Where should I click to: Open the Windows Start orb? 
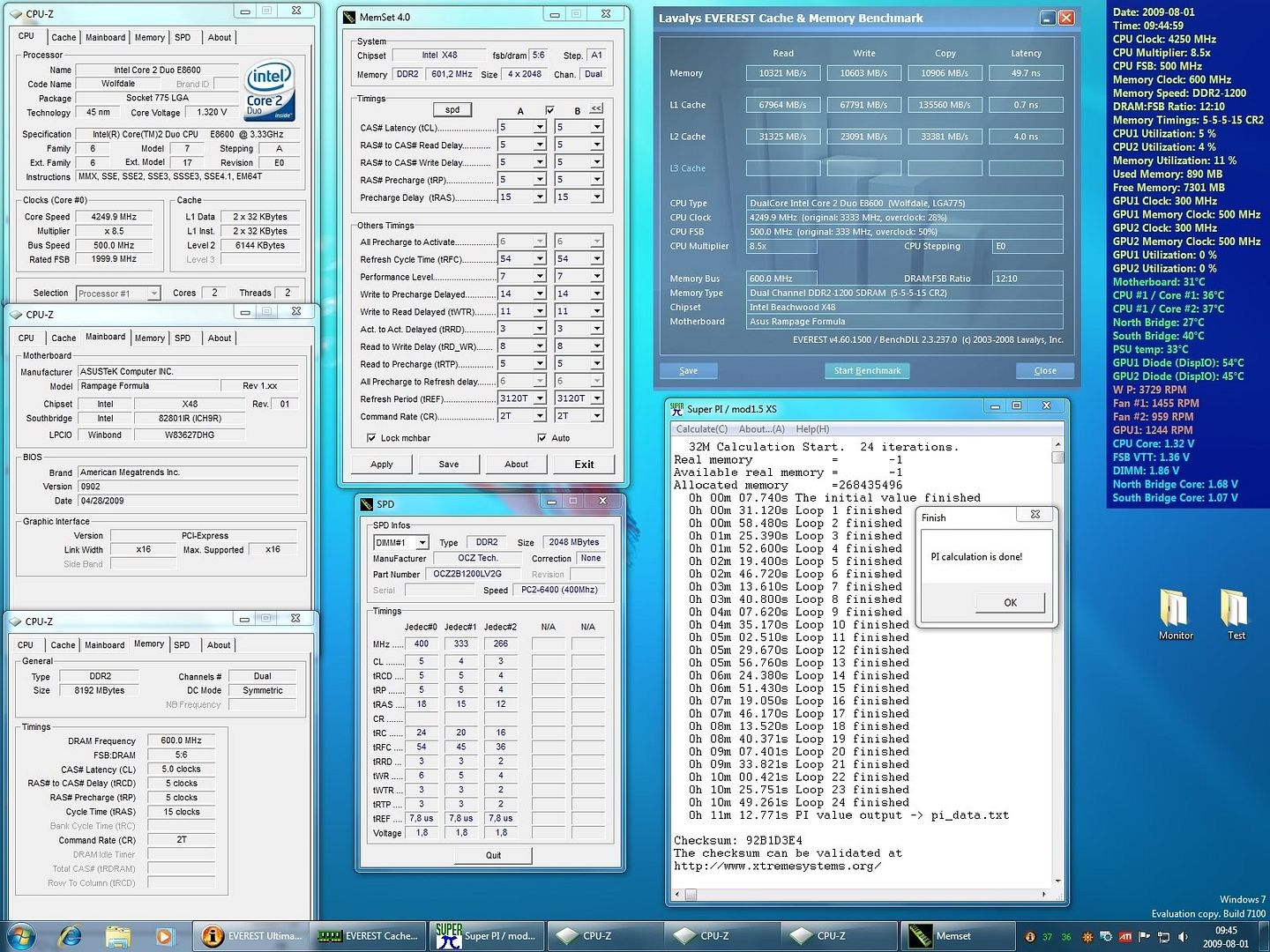point(21,934)
